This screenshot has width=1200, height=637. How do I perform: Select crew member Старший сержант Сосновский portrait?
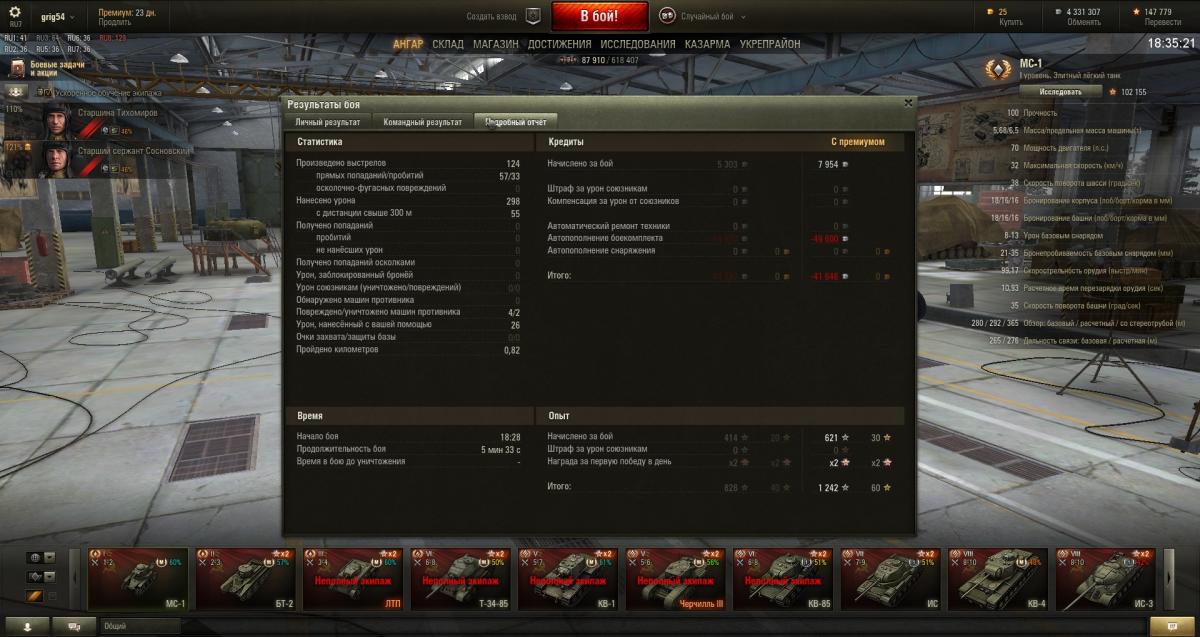[x=55, y=158]
